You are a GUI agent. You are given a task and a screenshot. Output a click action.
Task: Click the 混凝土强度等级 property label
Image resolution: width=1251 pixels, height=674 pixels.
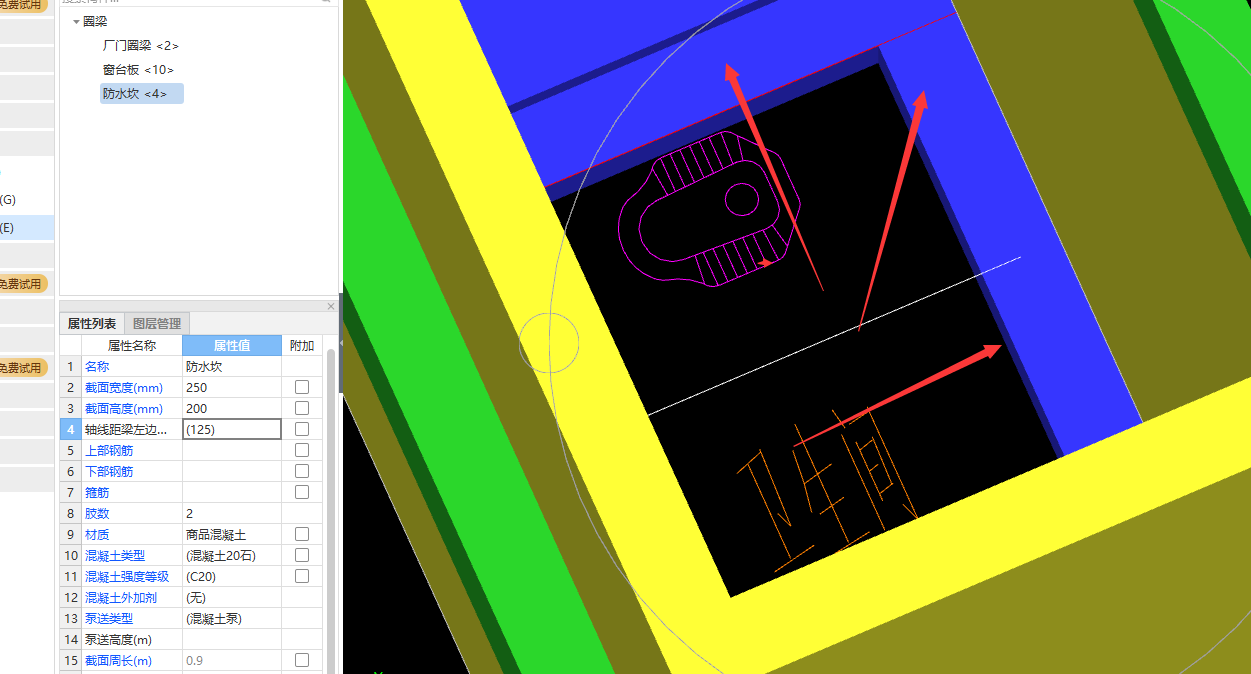coord(127,577)
